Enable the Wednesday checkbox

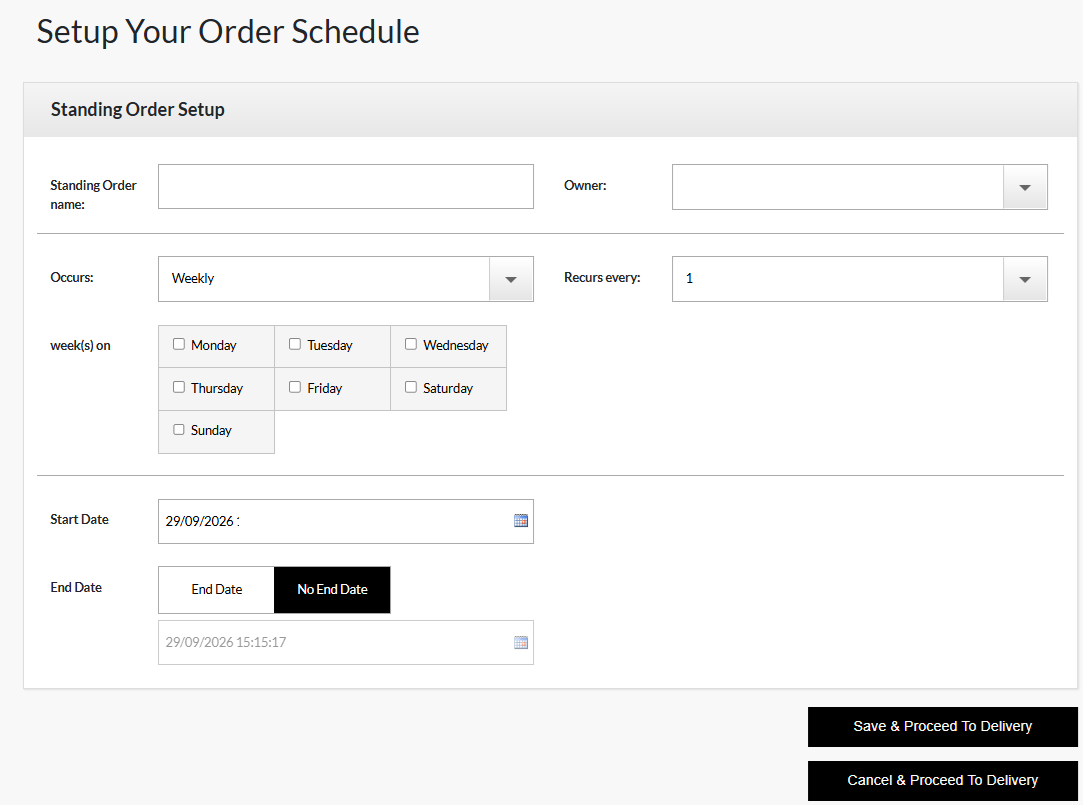411,344
